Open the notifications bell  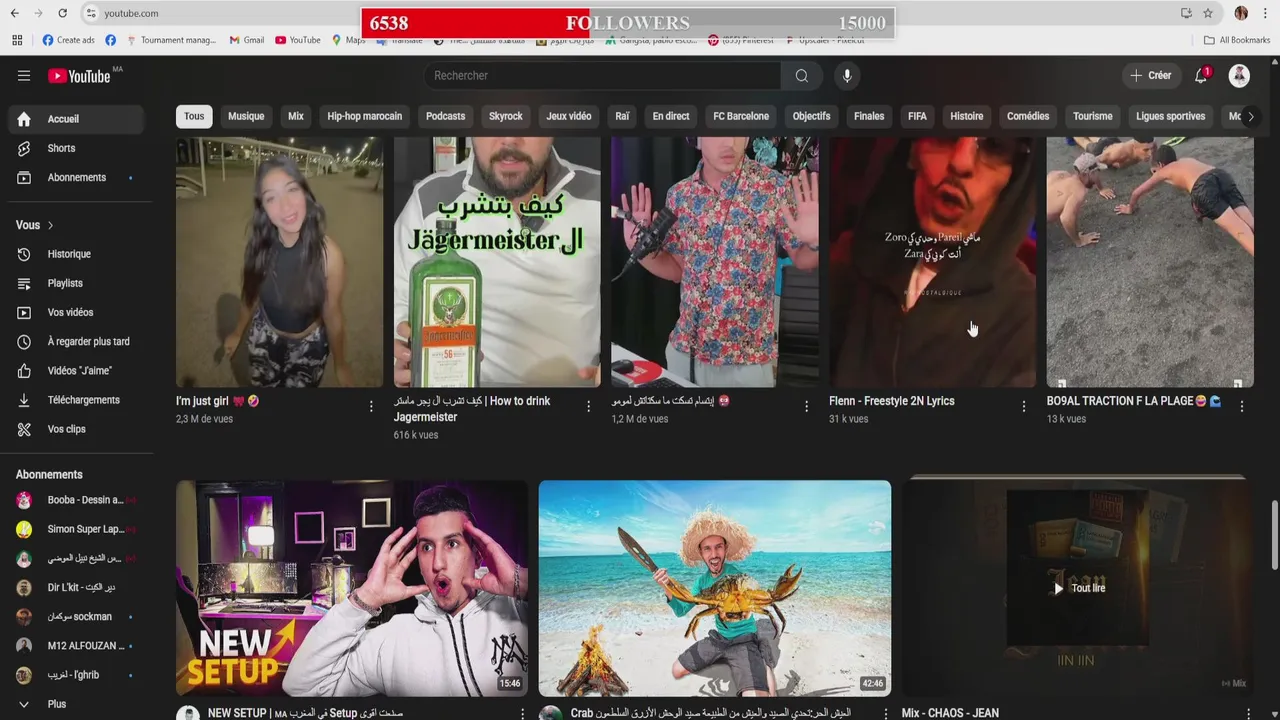(x=1201, y=76)
